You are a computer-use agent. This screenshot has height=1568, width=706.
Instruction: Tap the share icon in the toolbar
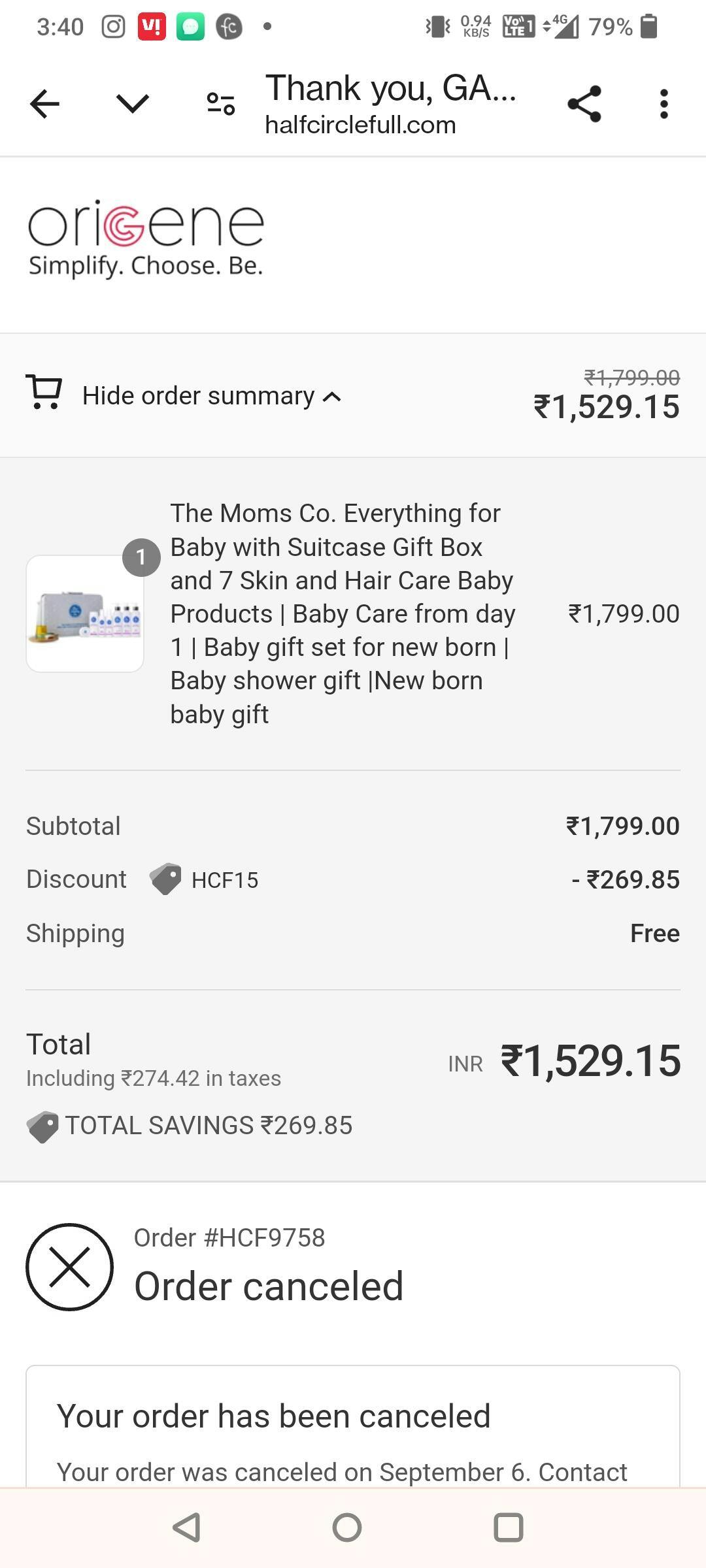point(584,104)
